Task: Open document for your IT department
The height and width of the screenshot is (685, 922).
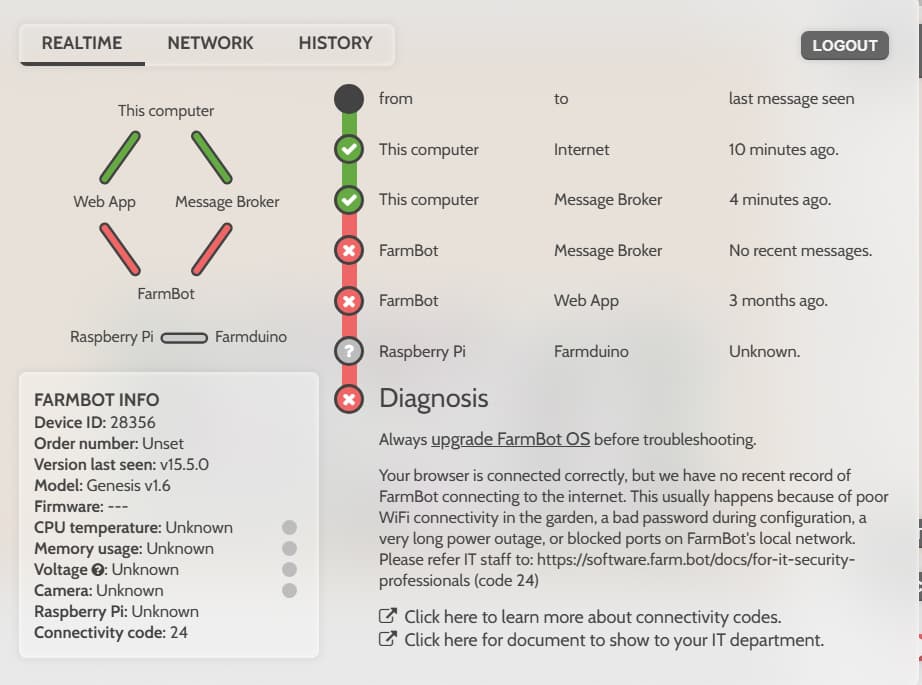Action: pyautogui.click(x=614, y=640)
